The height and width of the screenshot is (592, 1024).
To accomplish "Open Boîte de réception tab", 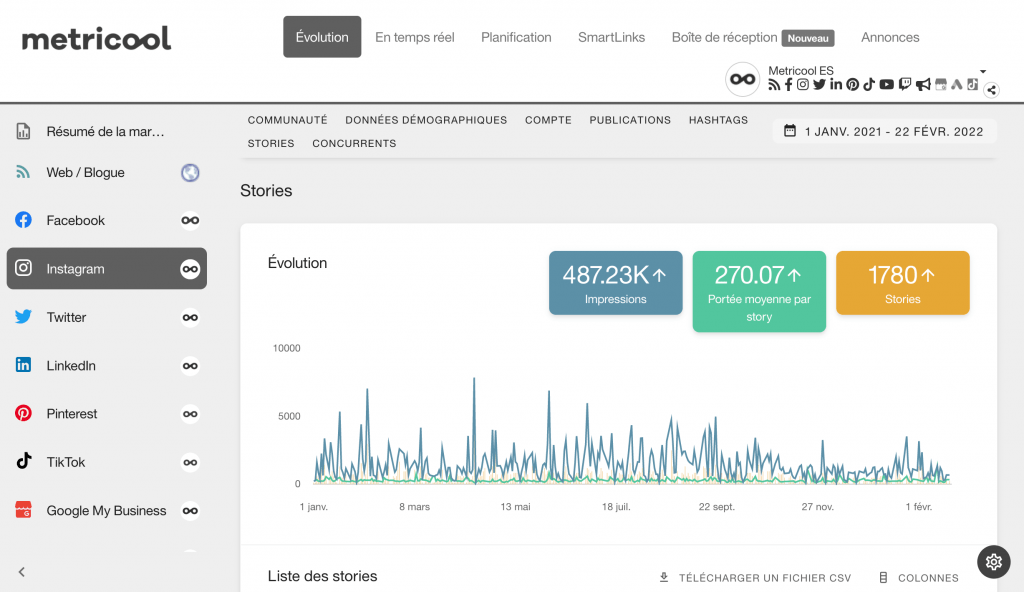I will [x=724, y=37].
